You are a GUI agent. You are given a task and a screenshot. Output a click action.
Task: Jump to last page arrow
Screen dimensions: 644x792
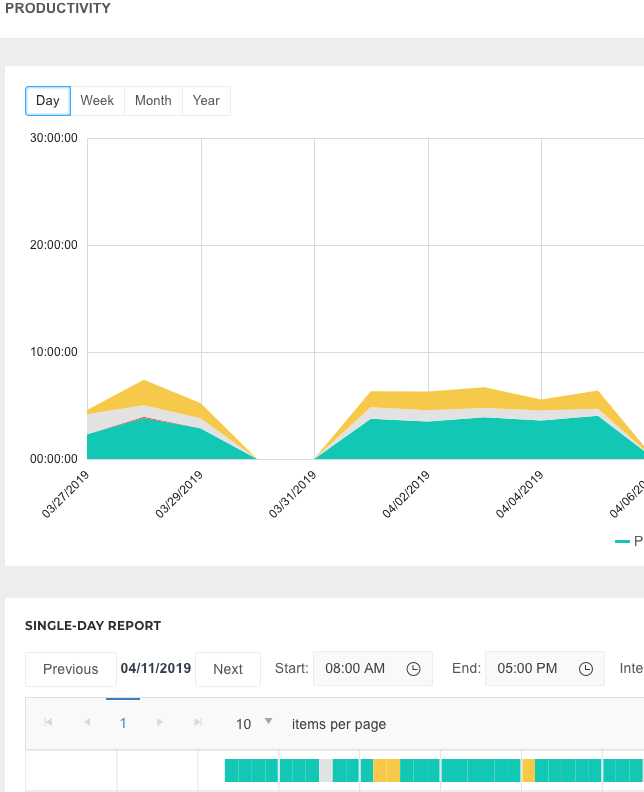[x=198, y=722]
